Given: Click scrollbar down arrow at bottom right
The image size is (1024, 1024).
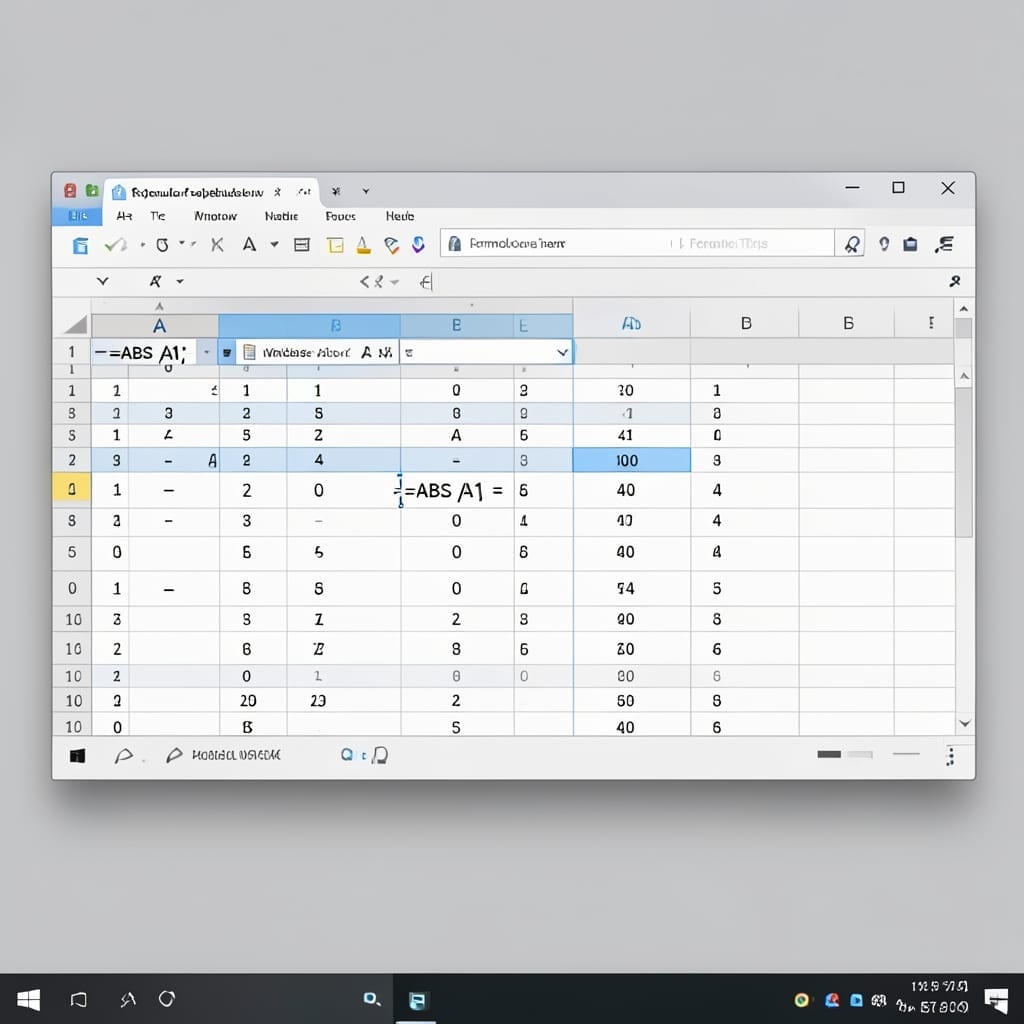Looking at the screenshot, I should (x=965, y=724).
